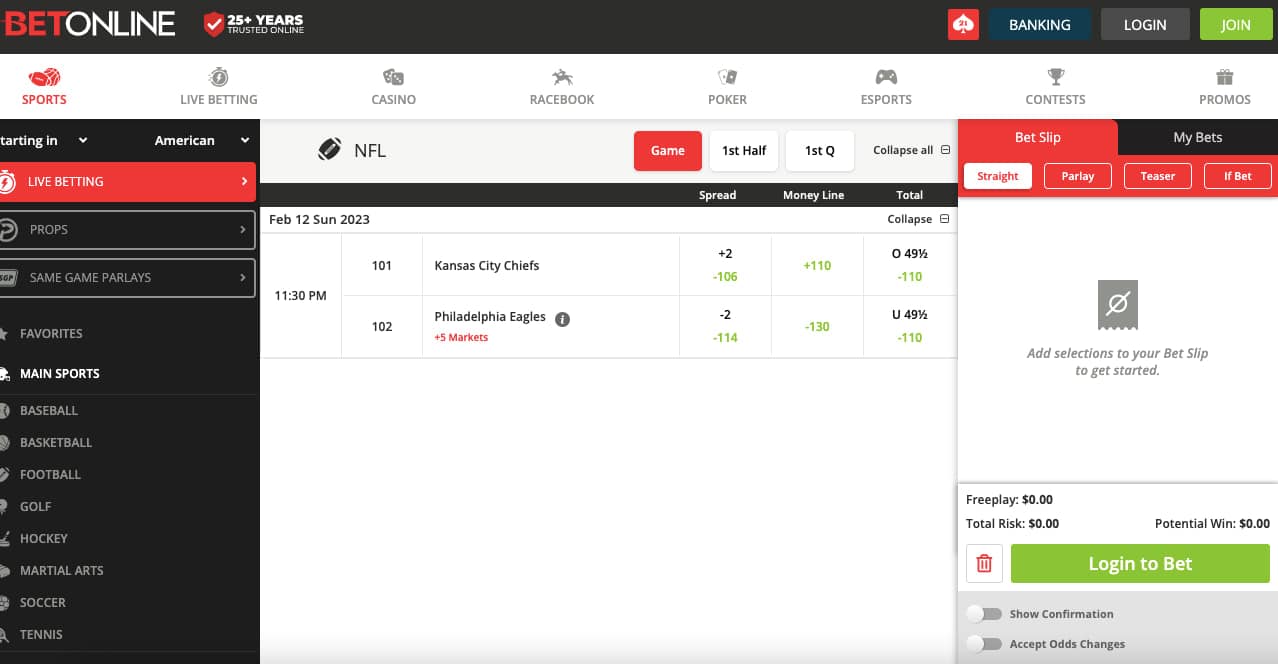This screenshot has width=1278, height=664.
Task: Open the Casino dice icon
Action: (393, 77)
